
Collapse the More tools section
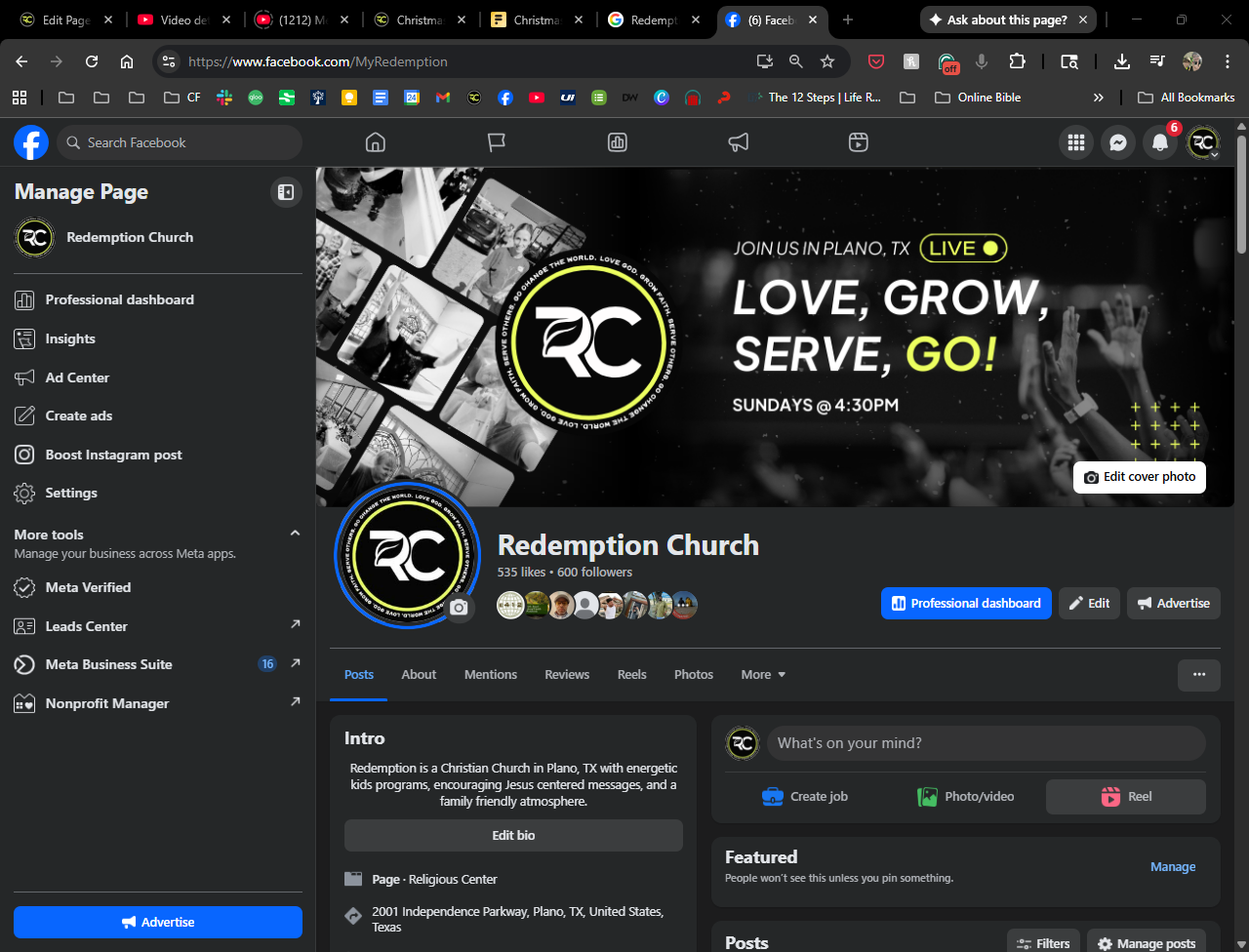295,534
